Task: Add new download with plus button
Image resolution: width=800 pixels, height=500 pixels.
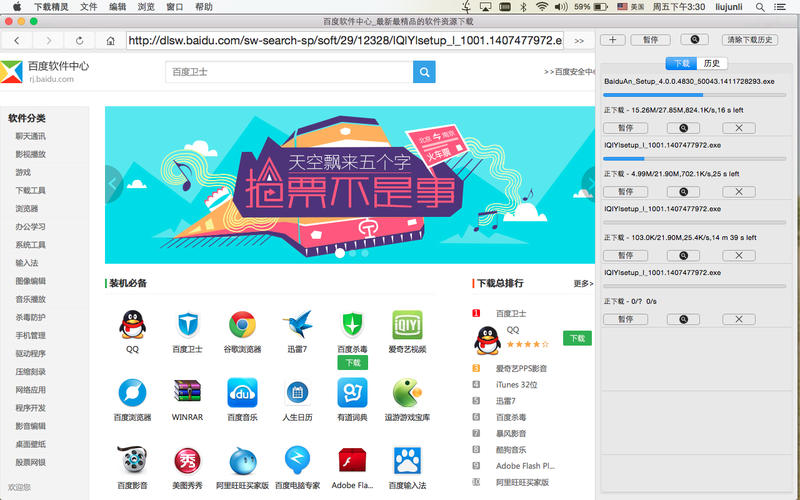Action: tap(613, 40)
